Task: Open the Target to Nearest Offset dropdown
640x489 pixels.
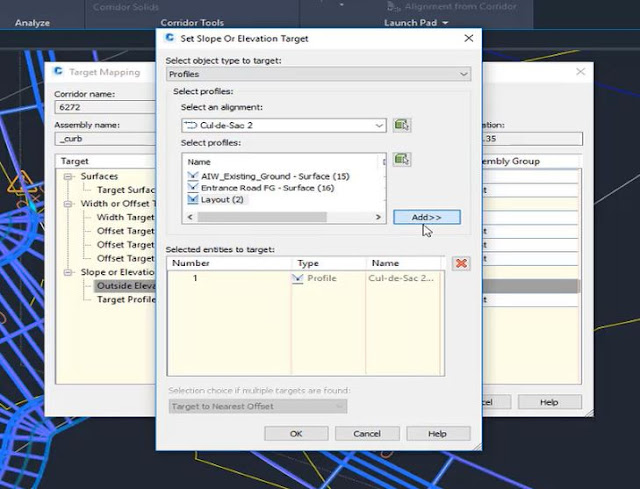Action: pos(339,406)
